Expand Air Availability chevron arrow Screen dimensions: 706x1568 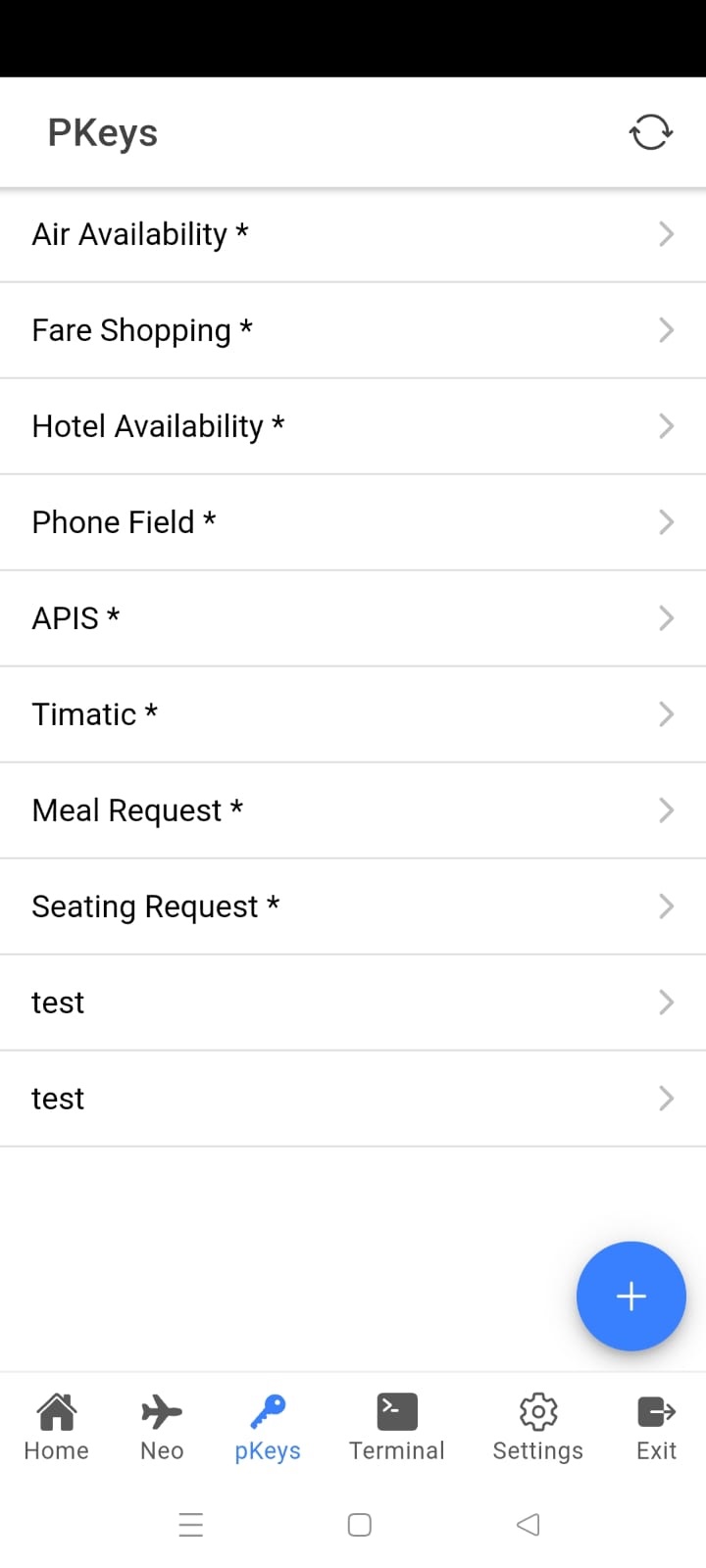point(666,234)
